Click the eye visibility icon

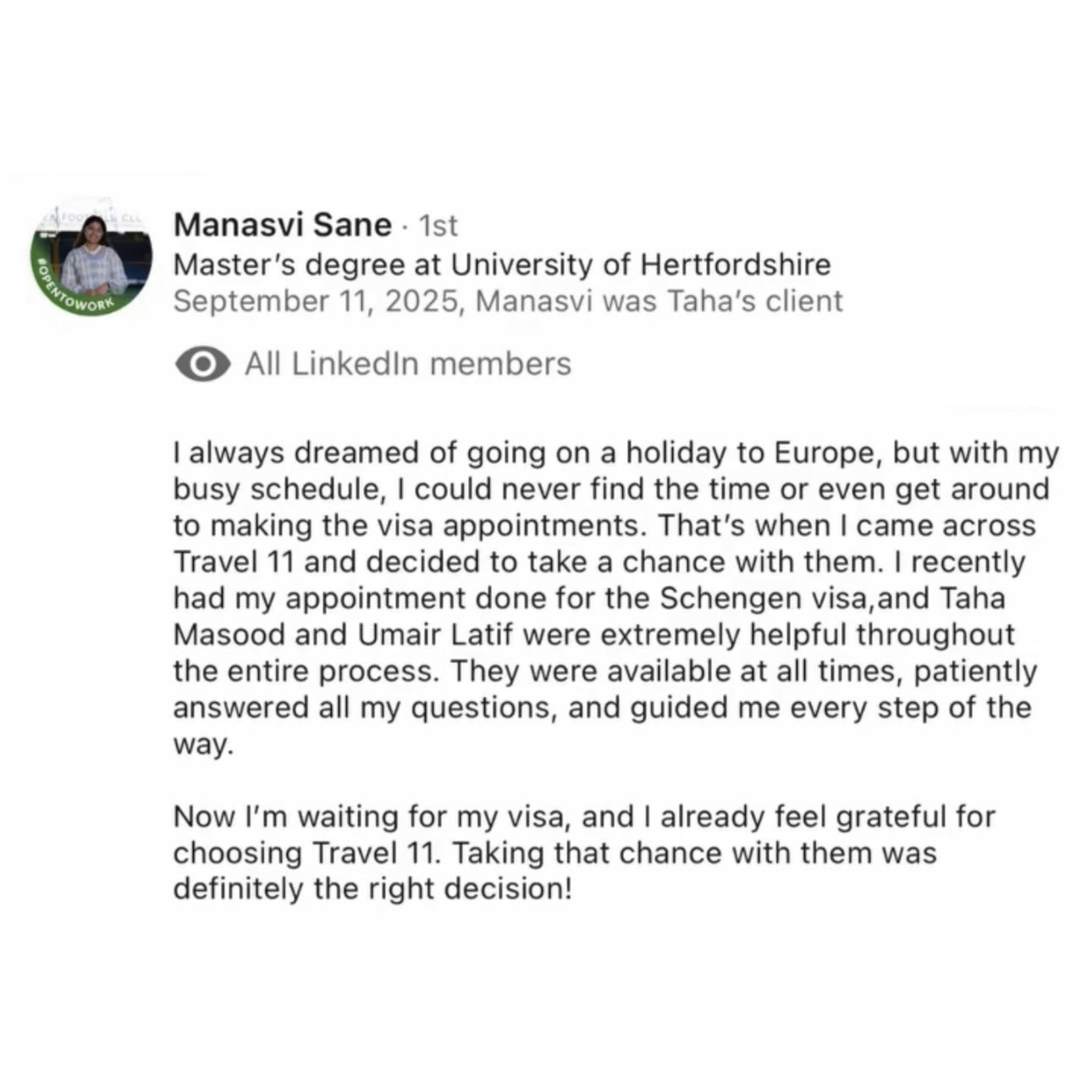click(202, 365)
